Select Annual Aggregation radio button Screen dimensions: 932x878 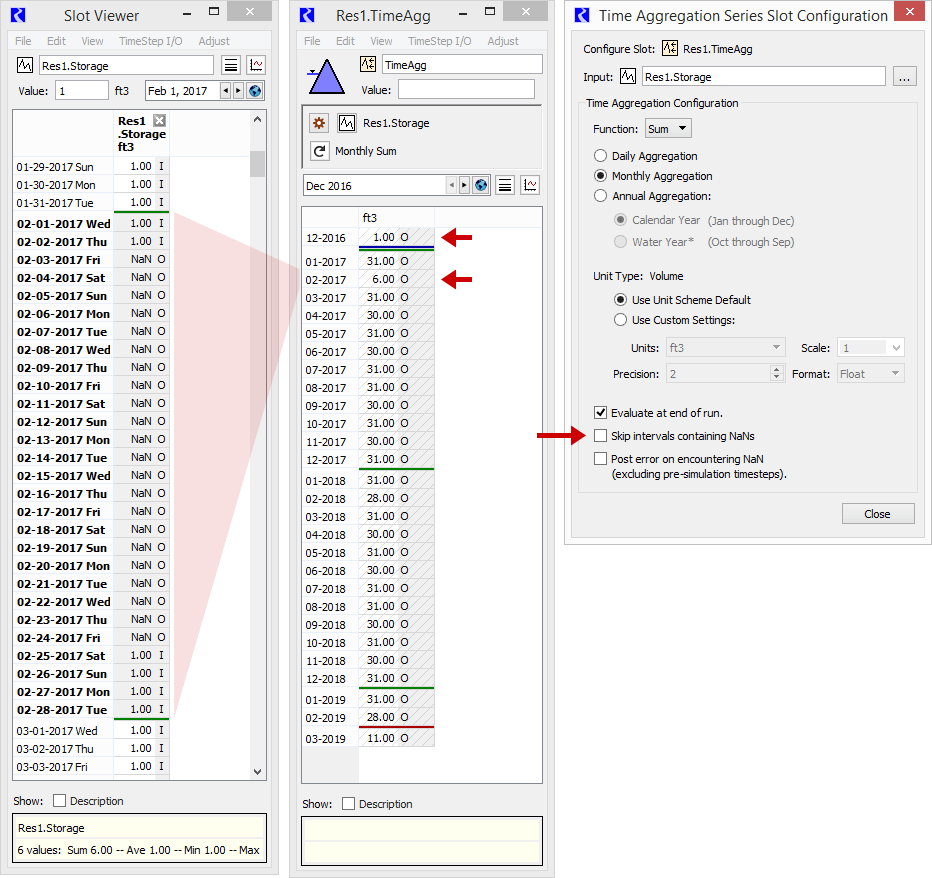pos(600,196)
